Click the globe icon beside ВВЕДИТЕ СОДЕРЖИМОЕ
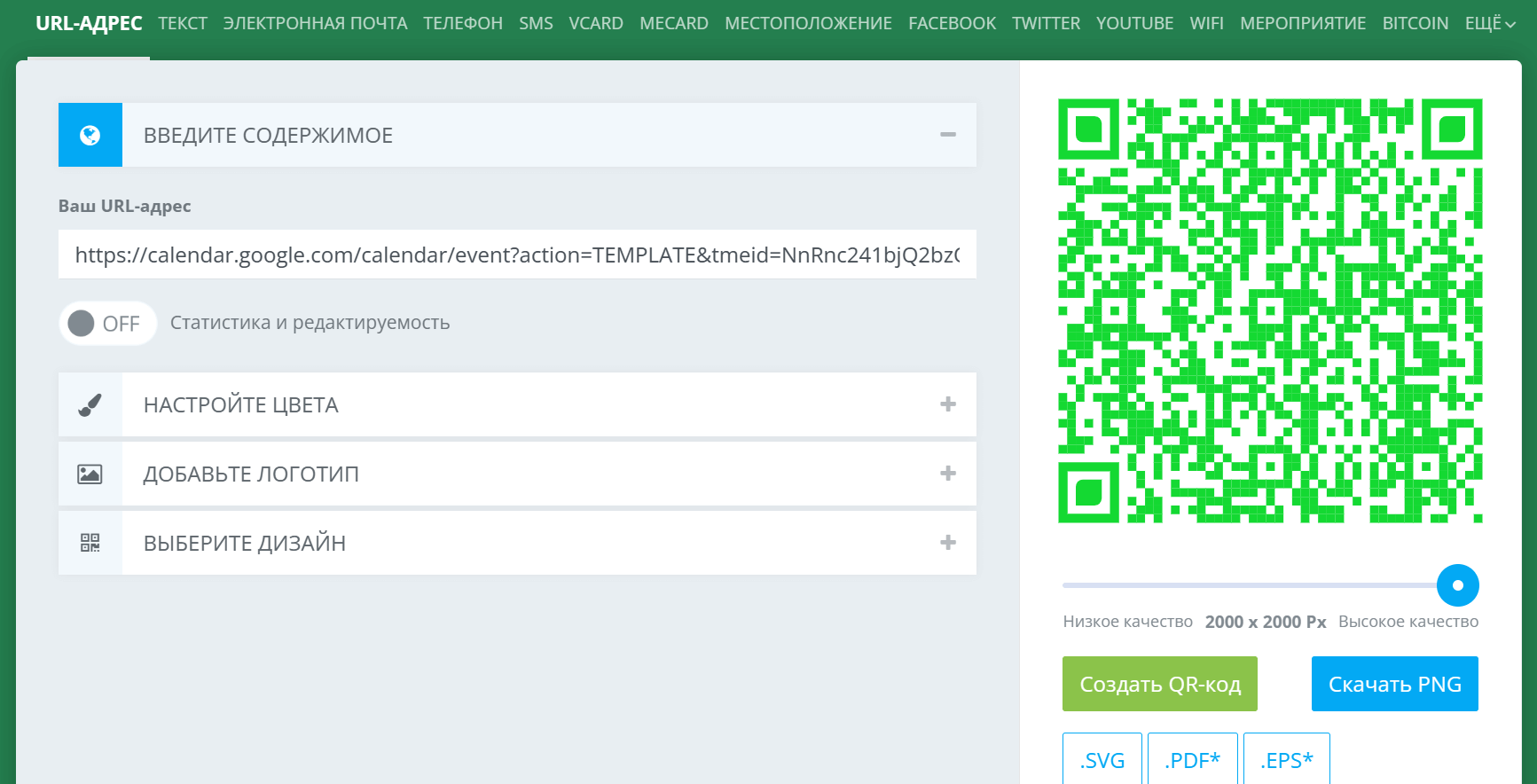Viewport: 1537px width, 784px height. [90, 135]
